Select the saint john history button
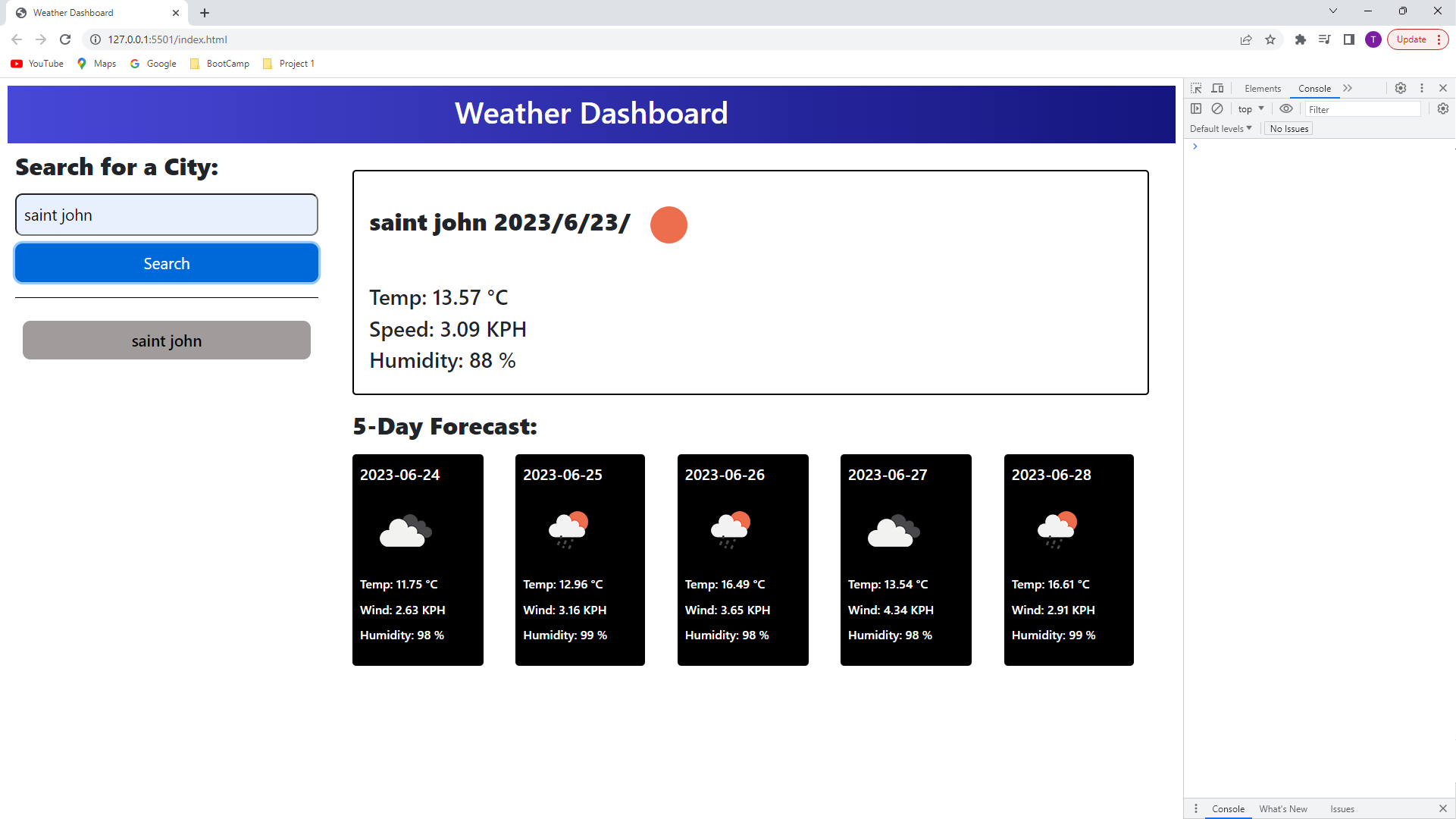The image size is (1456, 819). point(166,340)
